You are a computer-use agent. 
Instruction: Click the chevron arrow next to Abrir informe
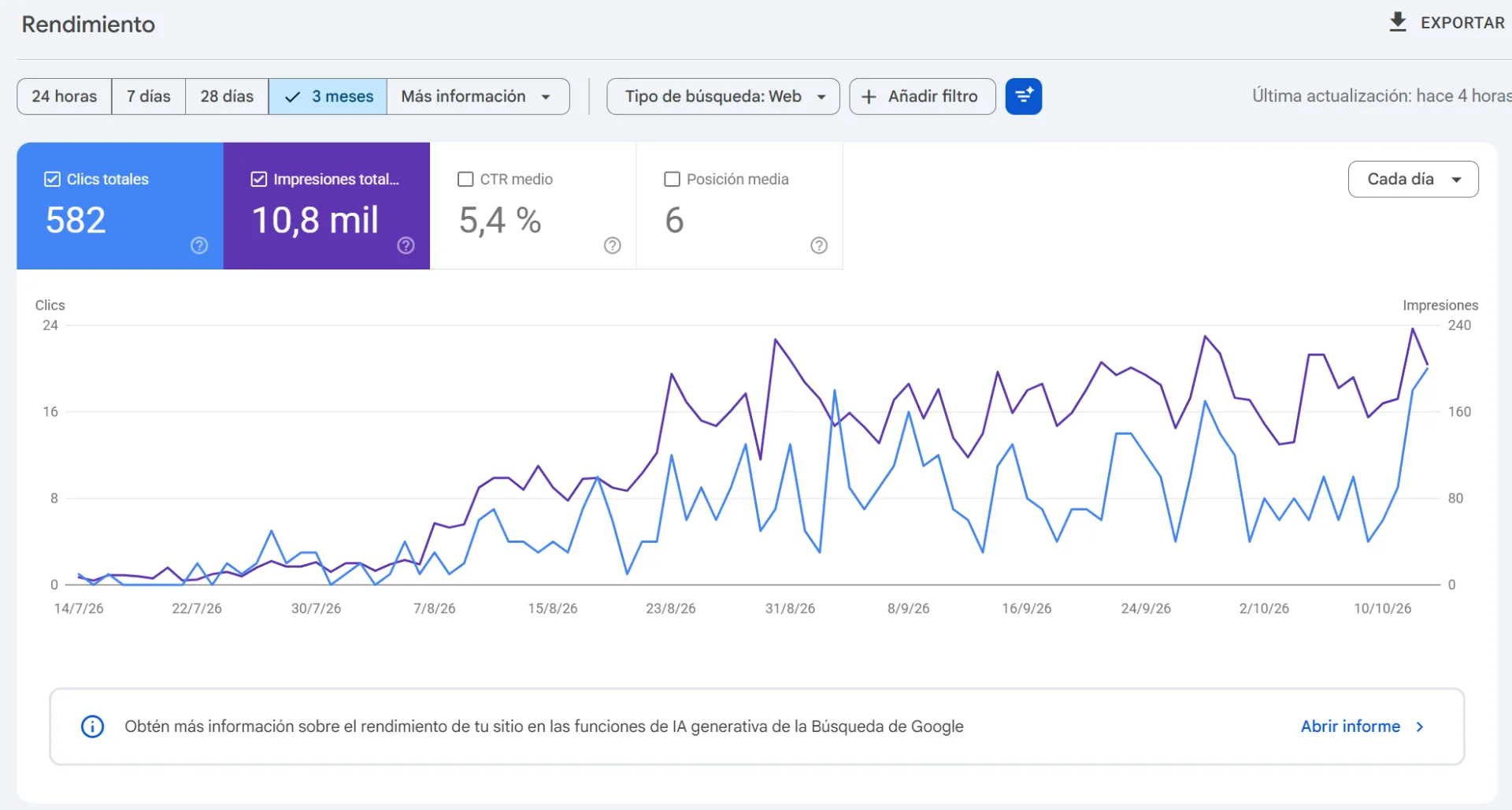[x=1420, y=726]
